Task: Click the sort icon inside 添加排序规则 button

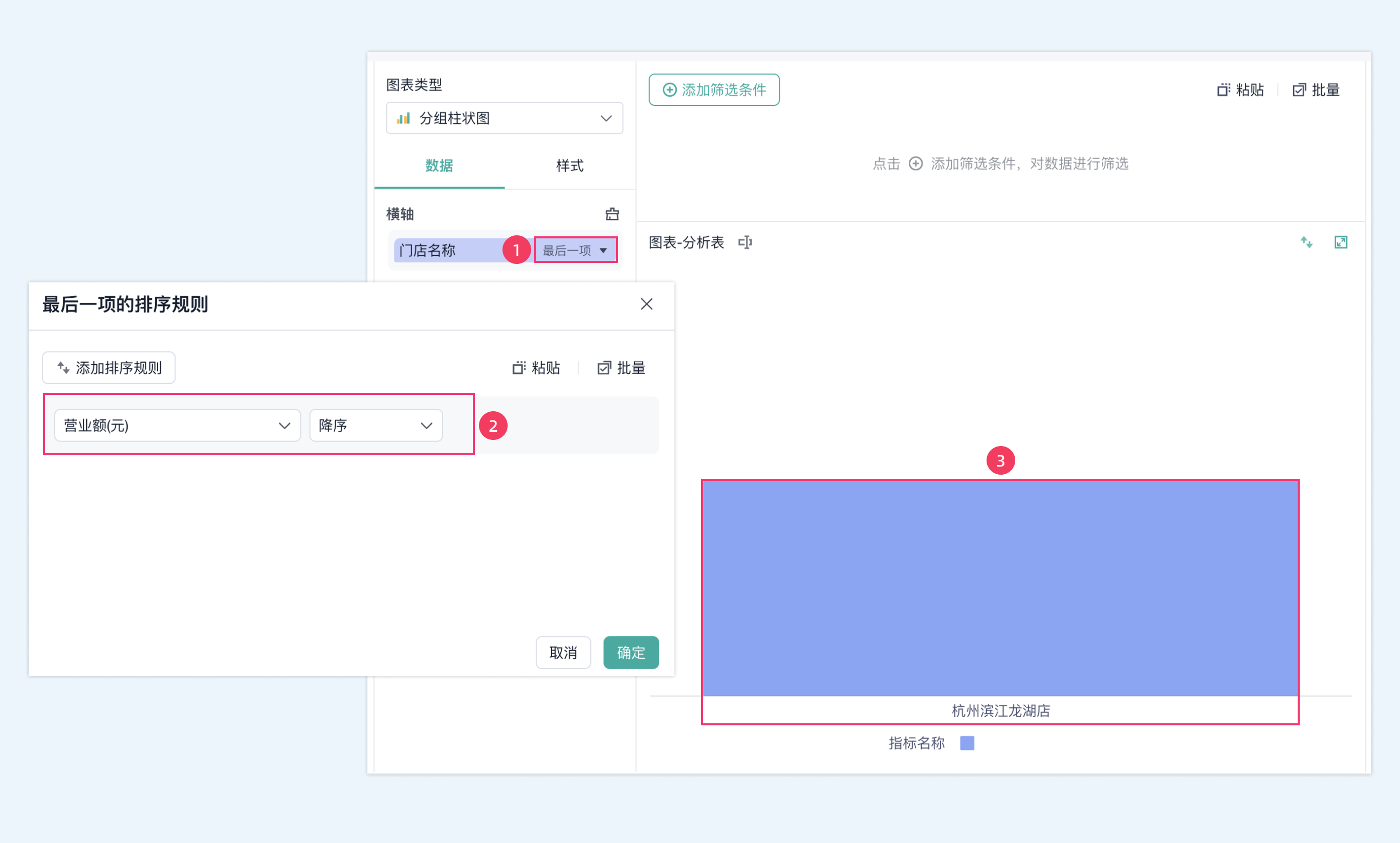Action: pyautogui.click(x=63, y=368)
